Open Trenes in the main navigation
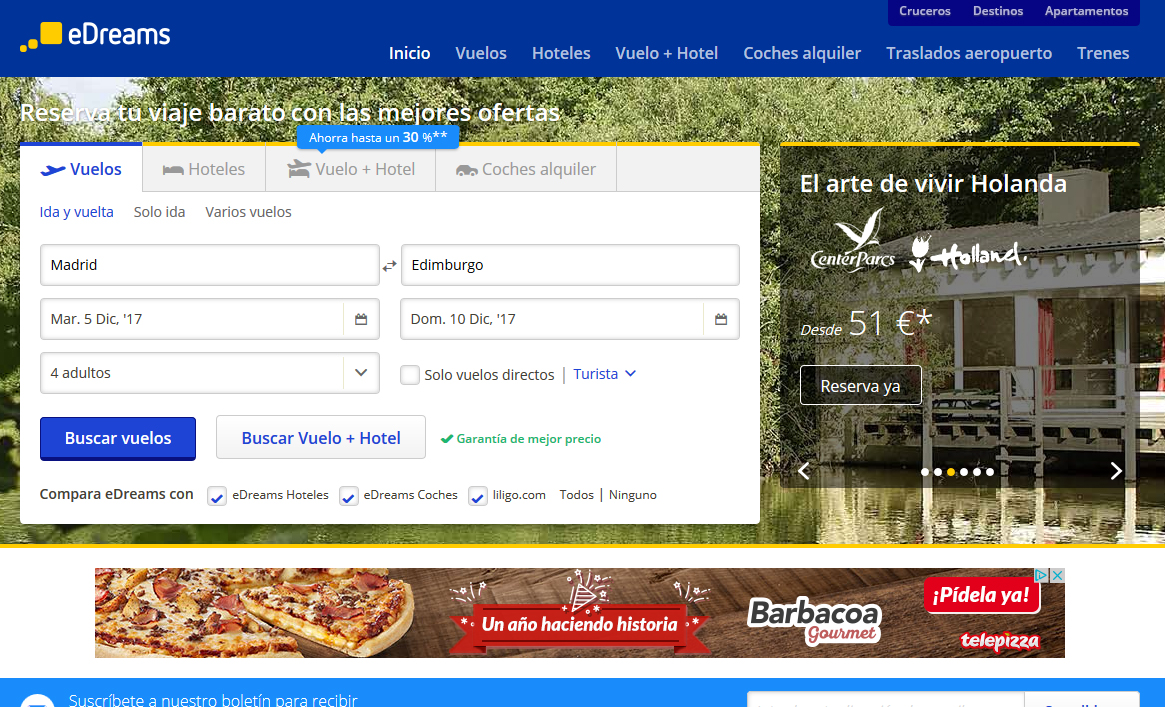The height and width of the screenshot is (707, 1165). [x=1103, y=53]
